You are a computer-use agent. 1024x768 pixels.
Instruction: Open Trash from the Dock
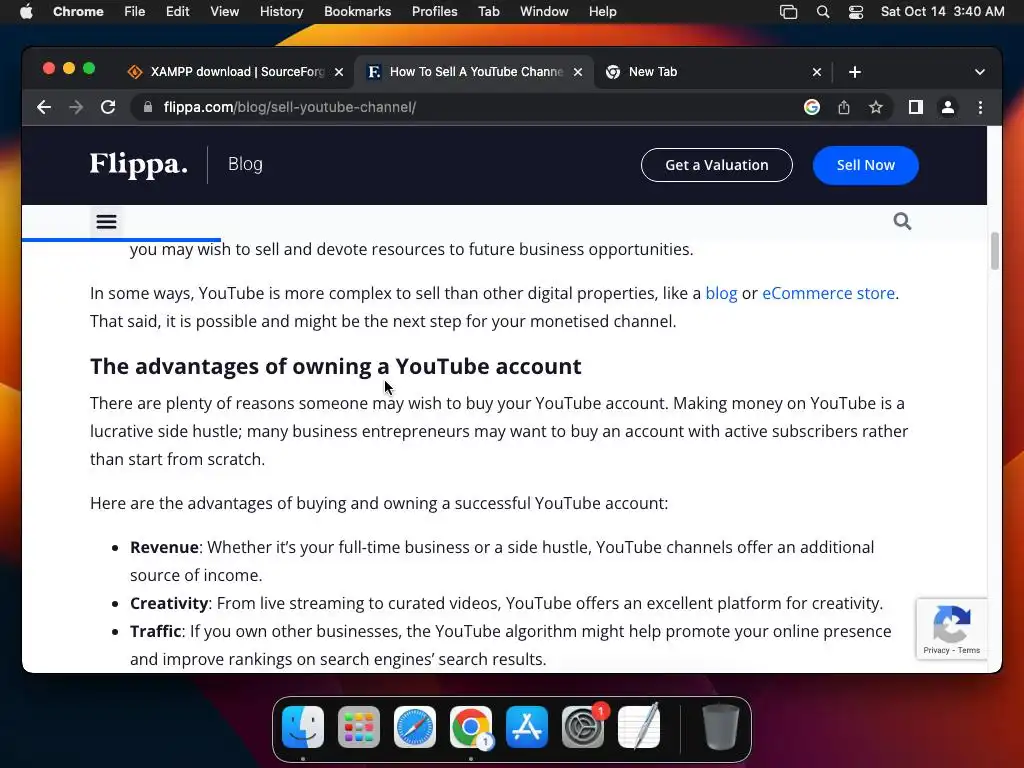tap(721, 727)
